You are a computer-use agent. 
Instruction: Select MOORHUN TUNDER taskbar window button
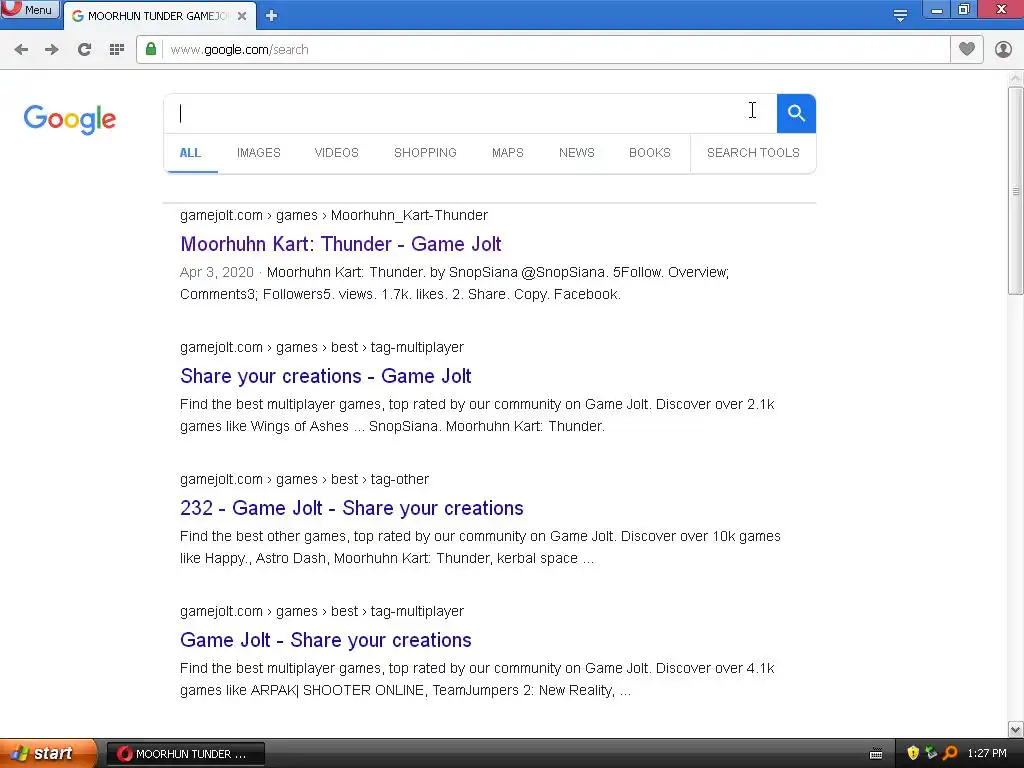pyautogui.click(x=185, y=754)
